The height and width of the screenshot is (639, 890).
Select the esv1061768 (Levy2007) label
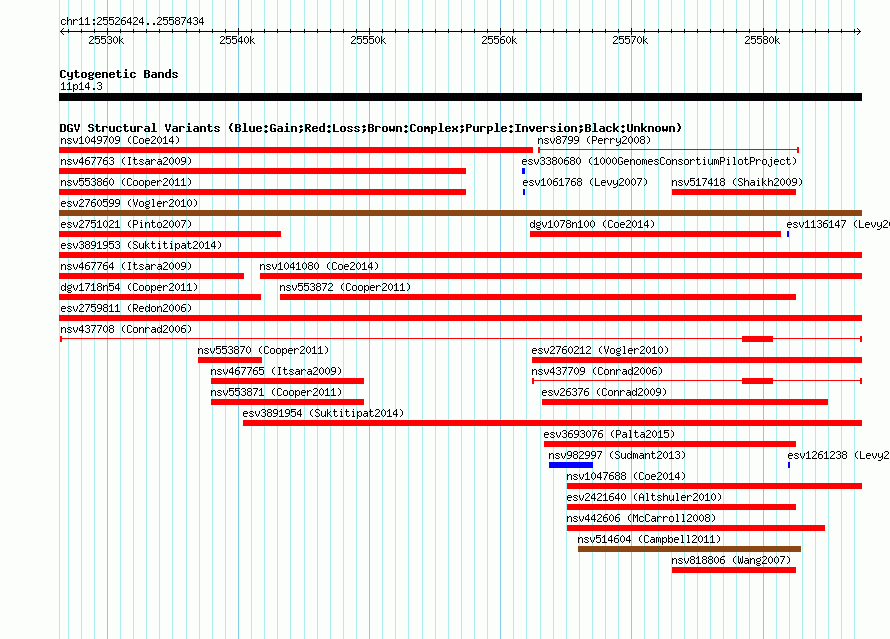[x=585, y=182]
